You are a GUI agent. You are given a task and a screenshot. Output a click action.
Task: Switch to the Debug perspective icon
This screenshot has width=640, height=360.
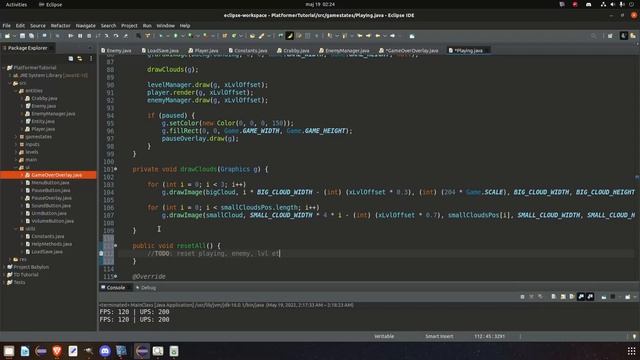point(633,36)
